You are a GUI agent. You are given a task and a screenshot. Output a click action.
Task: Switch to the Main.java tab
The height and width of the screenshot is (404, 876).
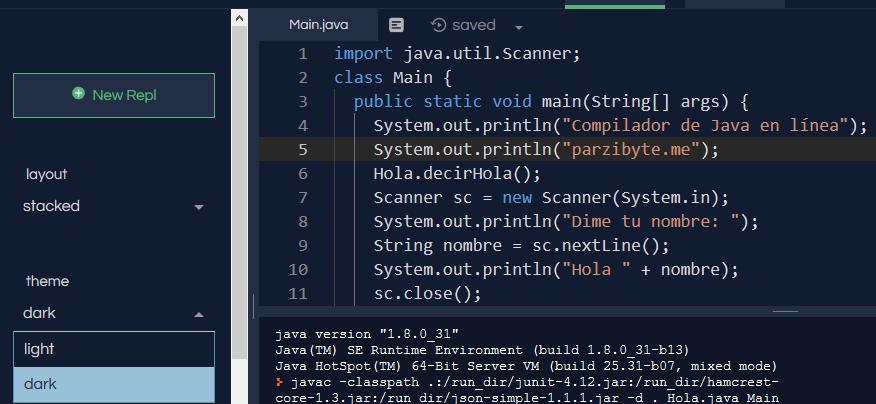click(317, 25)
